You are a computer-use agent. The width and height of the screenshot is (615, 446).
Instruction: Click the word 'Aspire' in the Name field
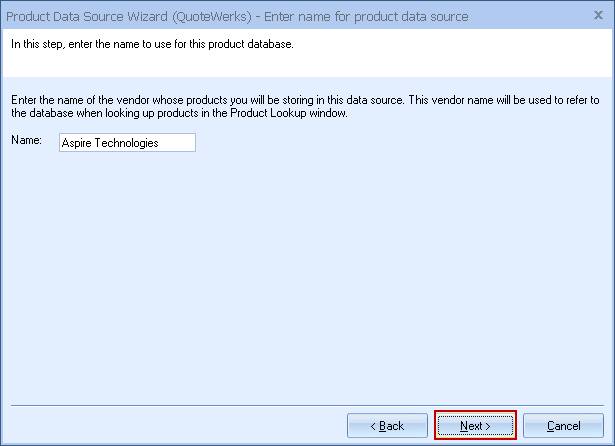click(x=77, y=143)
